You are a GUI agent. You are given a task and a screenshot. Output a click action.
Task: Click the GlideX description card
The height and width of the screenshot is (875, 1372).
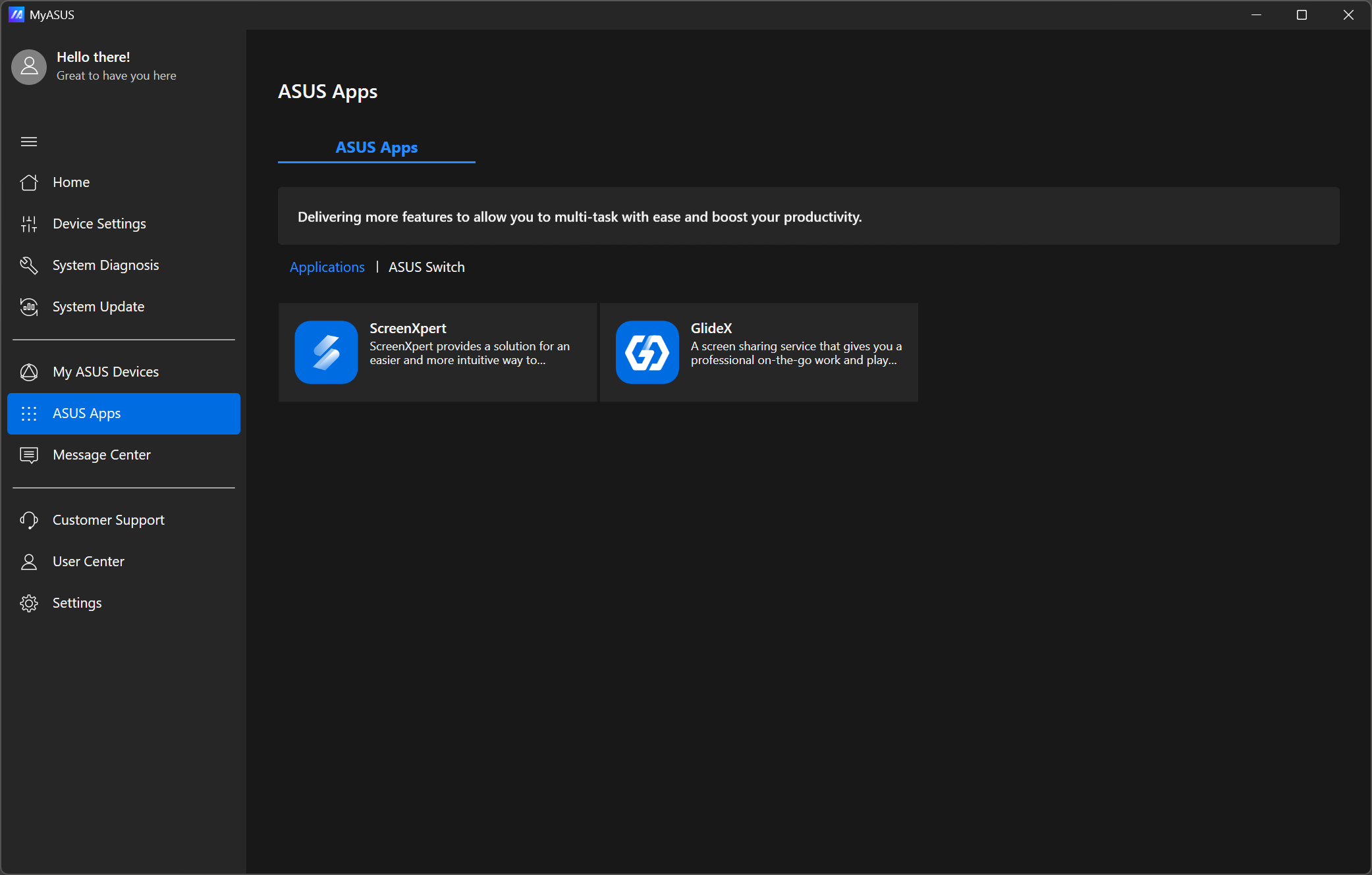(x=796, y=353)
